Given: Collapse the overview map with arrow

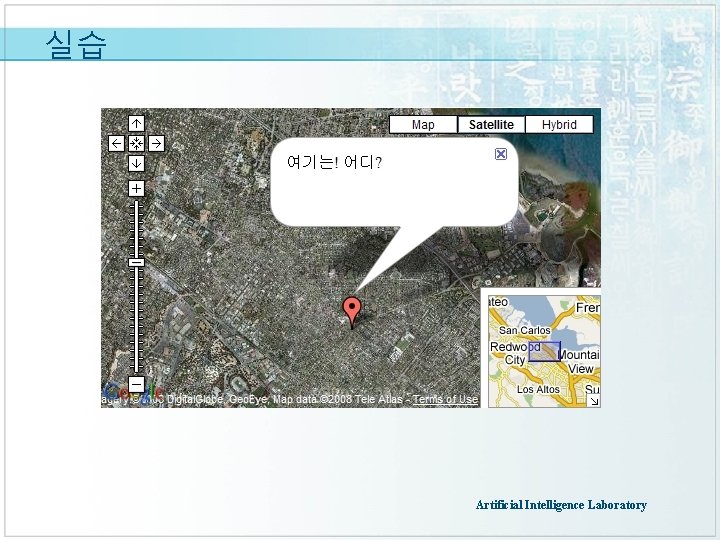Looking at the screenshot, I should click(x=594, y=401).
